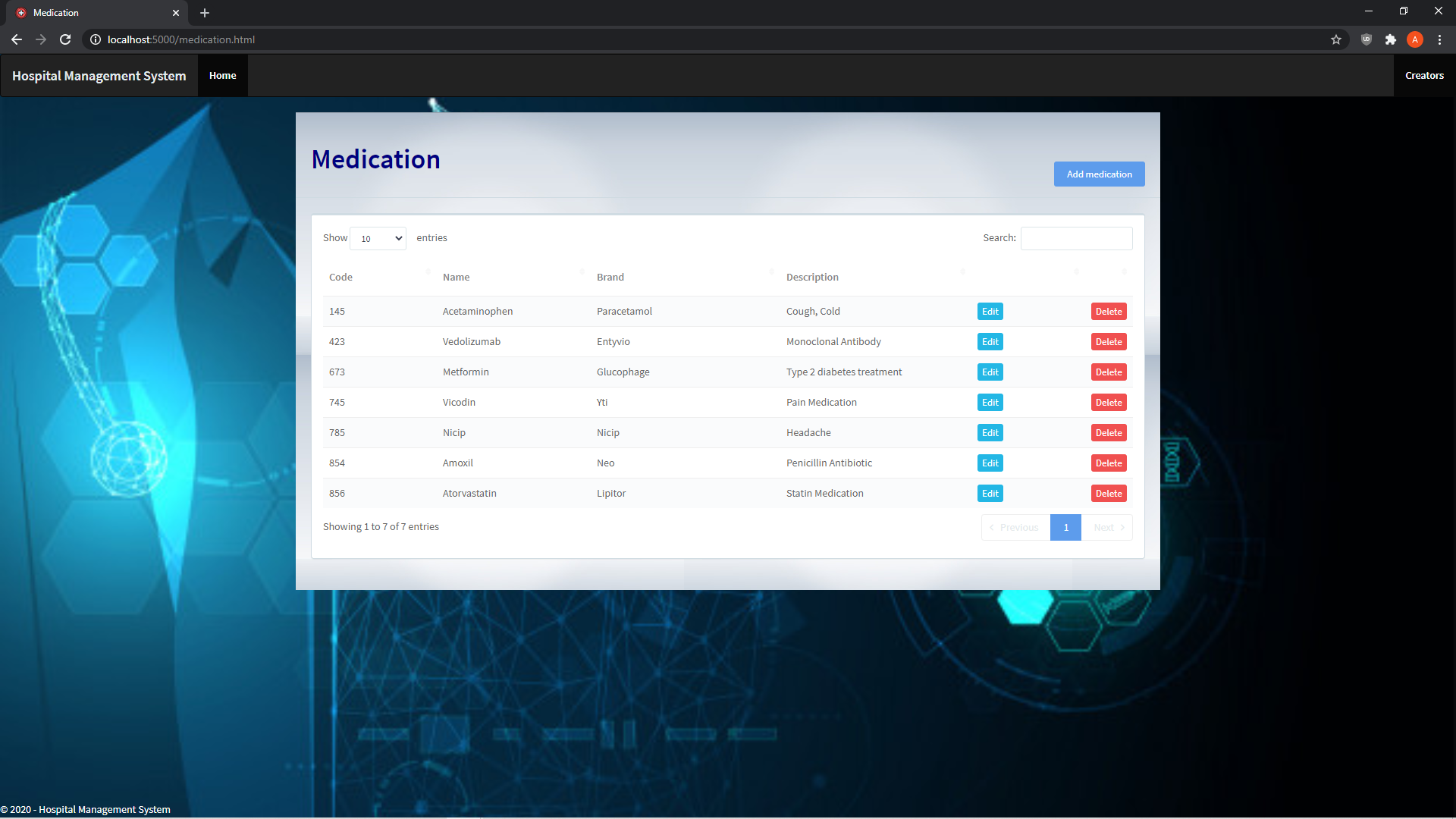Click the Search input field

pos(1076,237)
